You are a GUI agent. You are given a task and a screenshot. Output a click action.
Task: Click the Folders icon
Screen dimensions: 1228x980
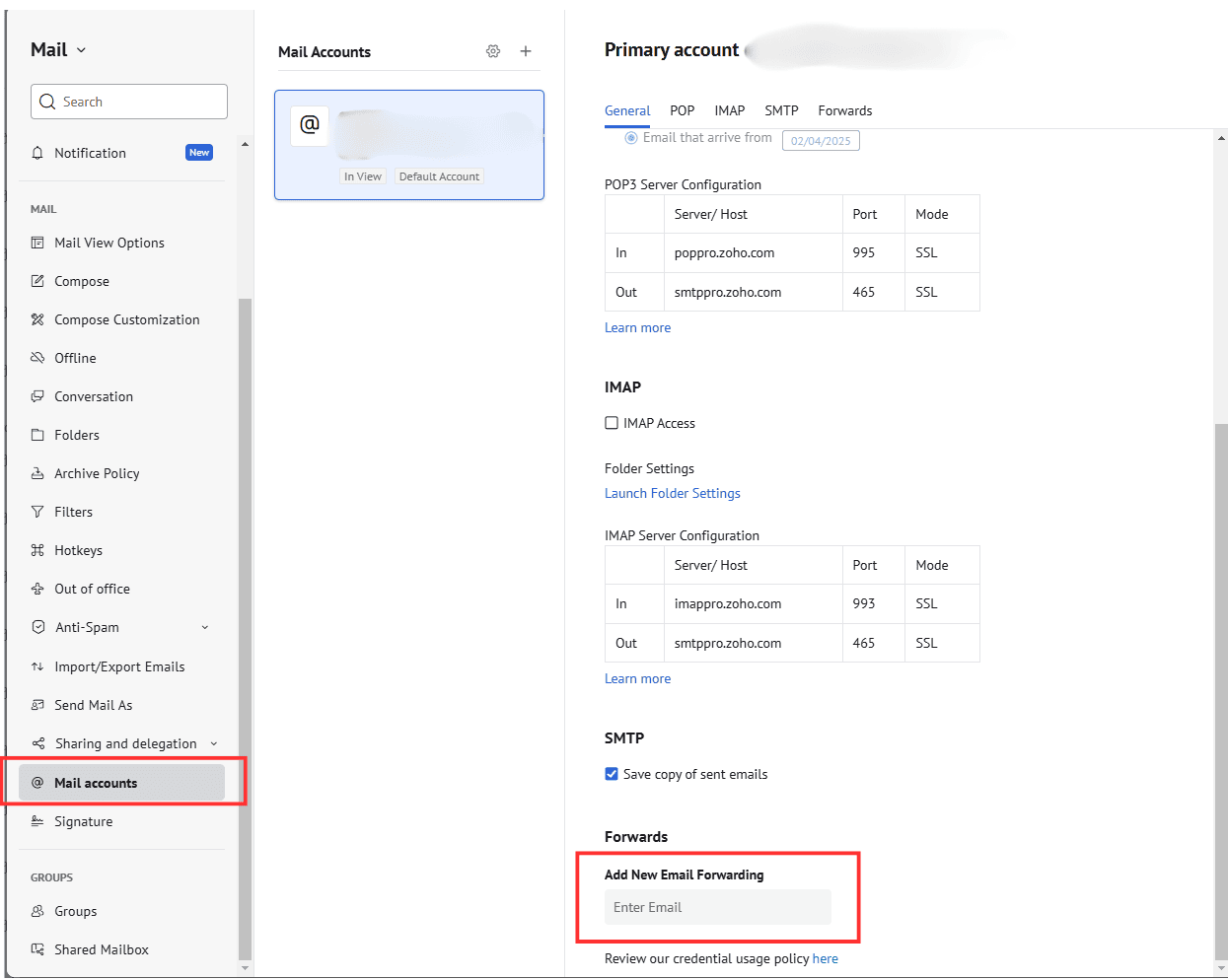tap(37, 435)
